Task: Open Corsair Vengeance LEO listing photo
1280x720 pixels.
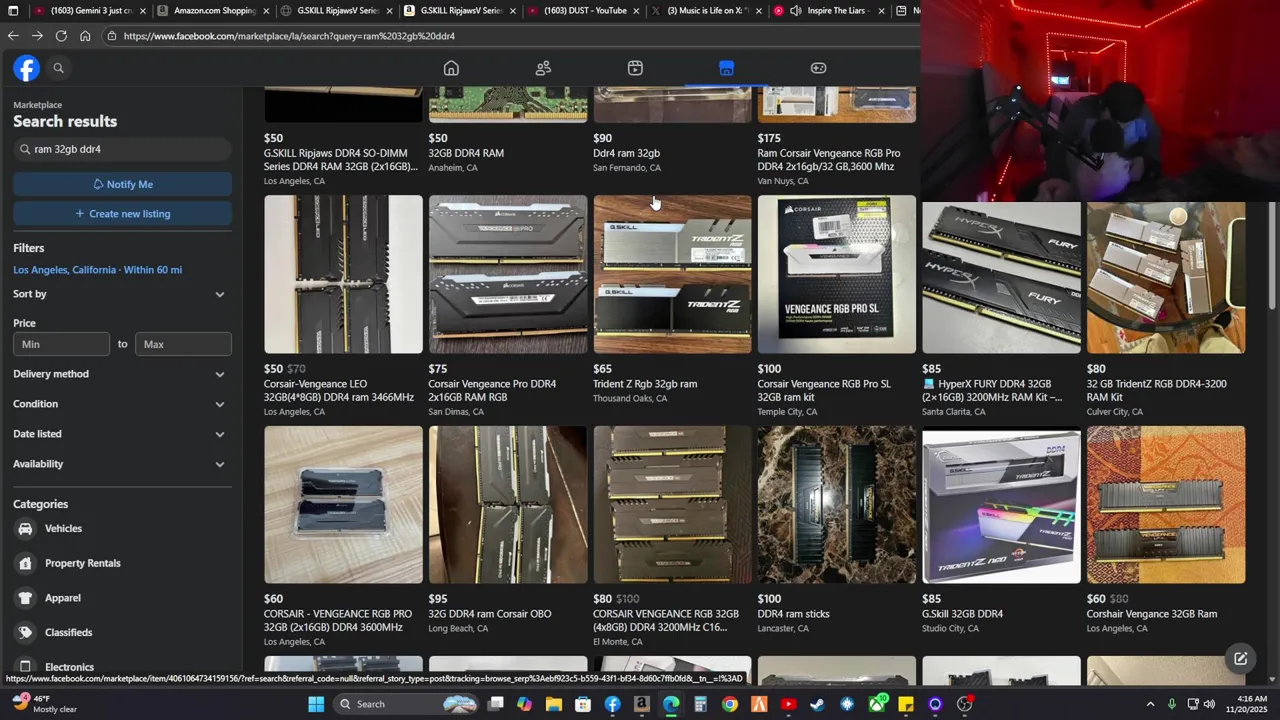Action: (343, 274)
